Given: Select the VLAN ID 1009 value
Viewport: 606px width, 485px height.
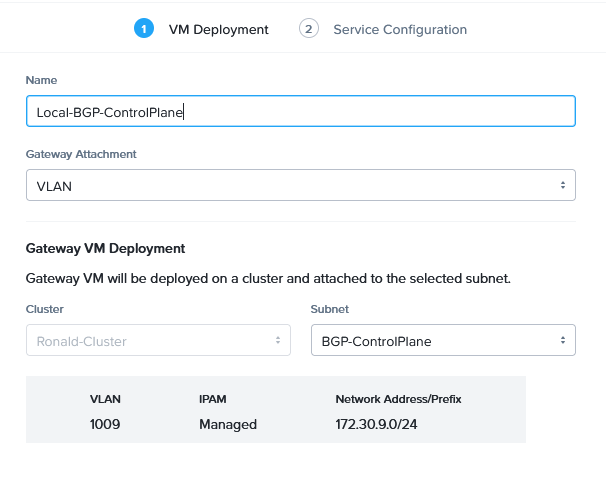Looking at the screenshot, I should pyautogui.click(x=105, y=424).
